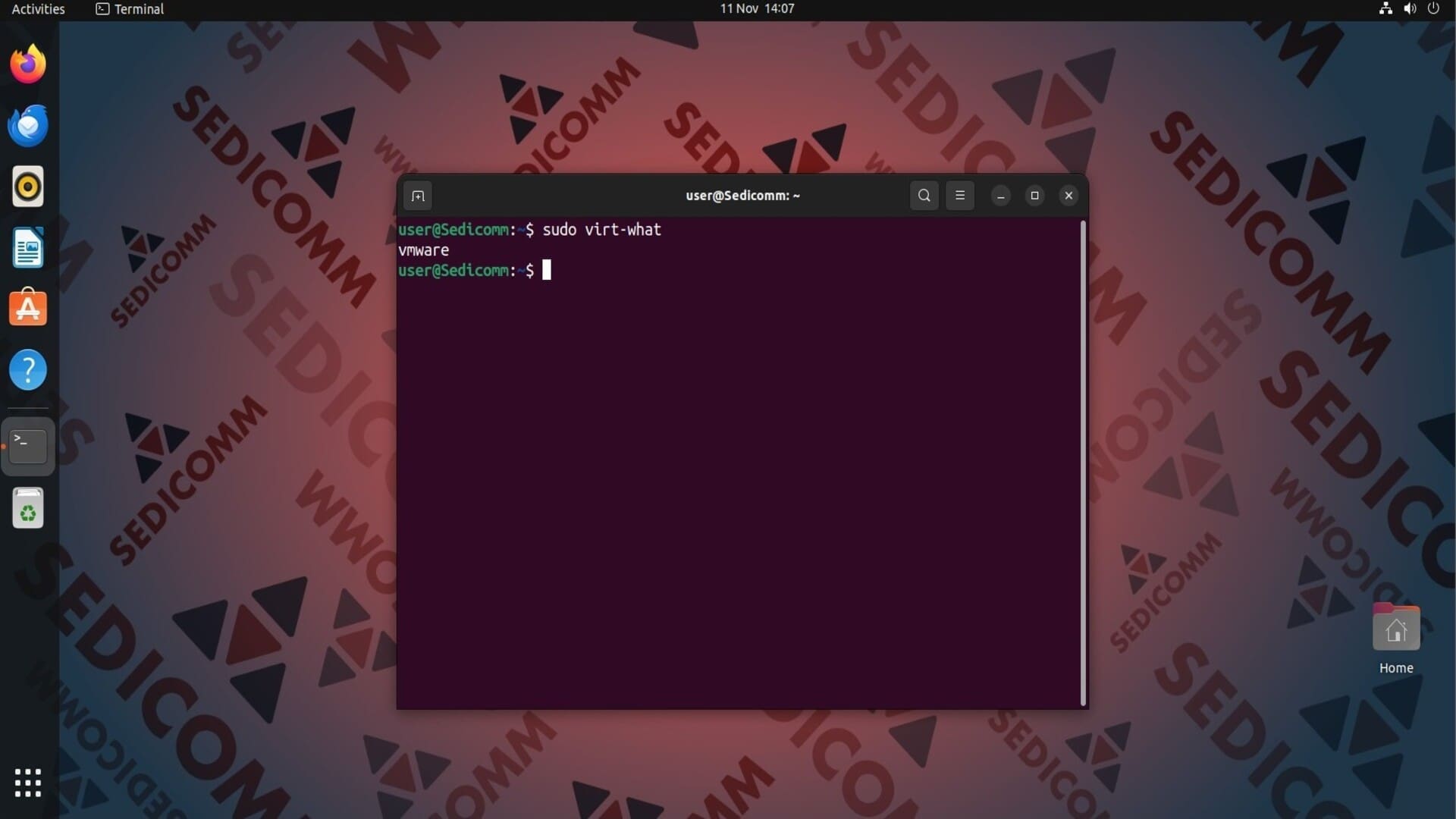Viewport: 1456px width, 819px height.
Task: Click the terminal title 'user@Sedicomm: ~'
Action: [742, 196]
